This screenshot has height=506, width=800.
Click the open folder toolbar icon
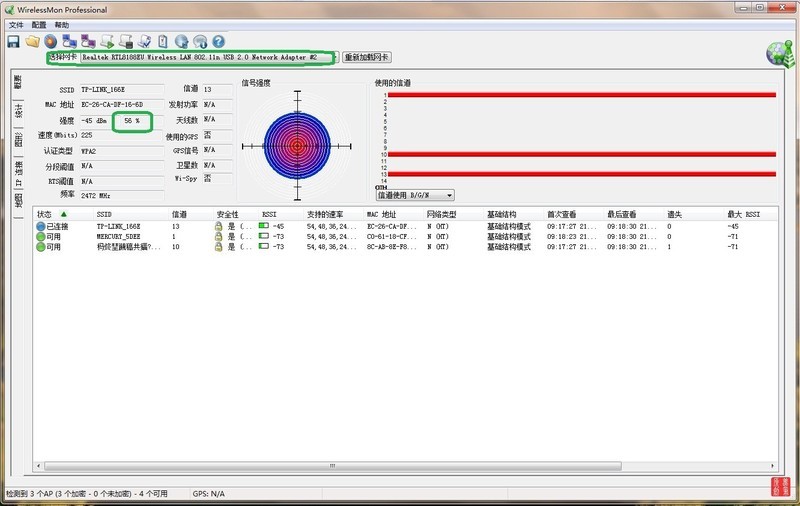click(32, 41)
